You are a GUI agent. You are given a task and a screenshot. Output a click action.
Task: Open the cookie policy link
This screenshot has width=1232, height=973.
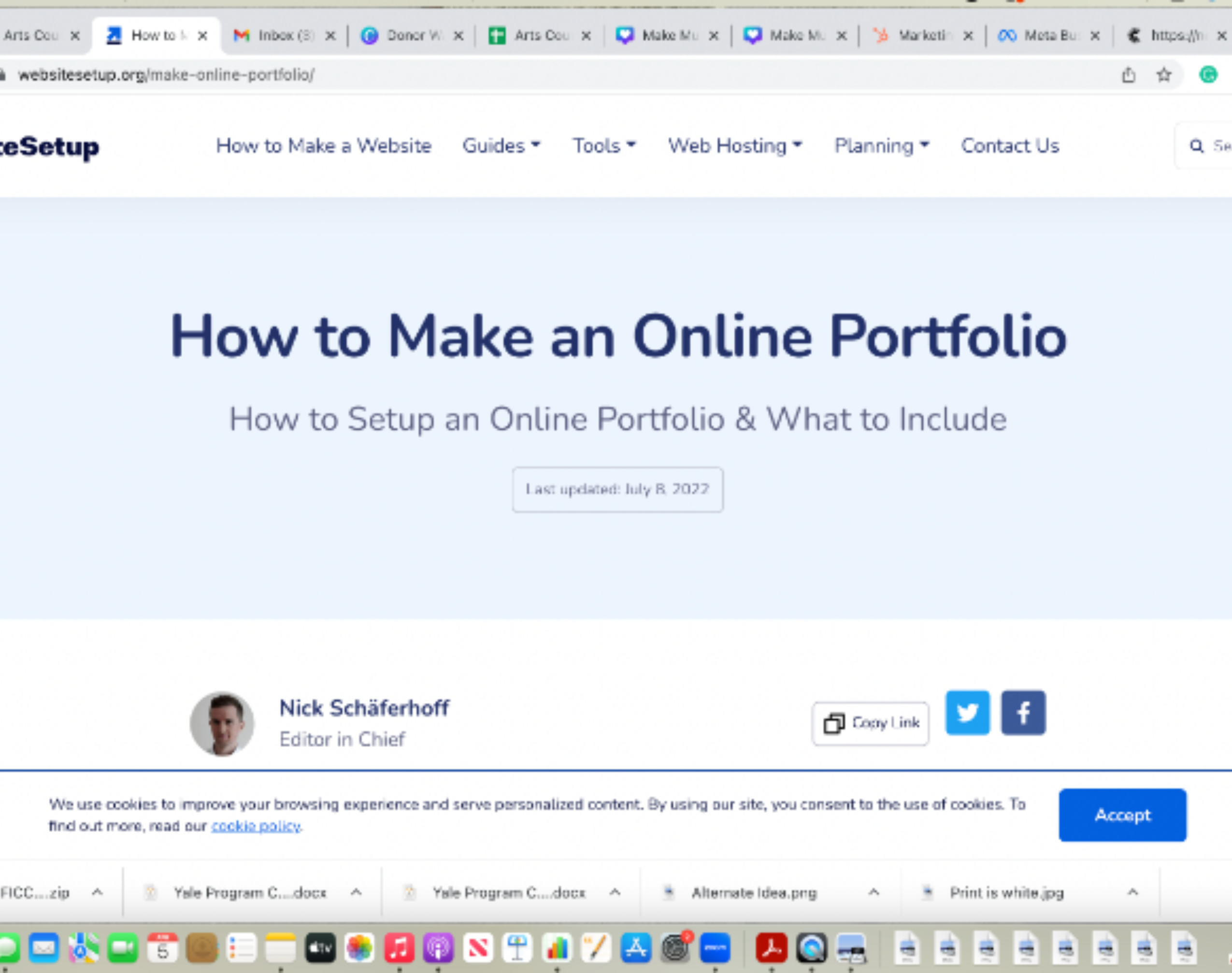click(x=256, y=826)
